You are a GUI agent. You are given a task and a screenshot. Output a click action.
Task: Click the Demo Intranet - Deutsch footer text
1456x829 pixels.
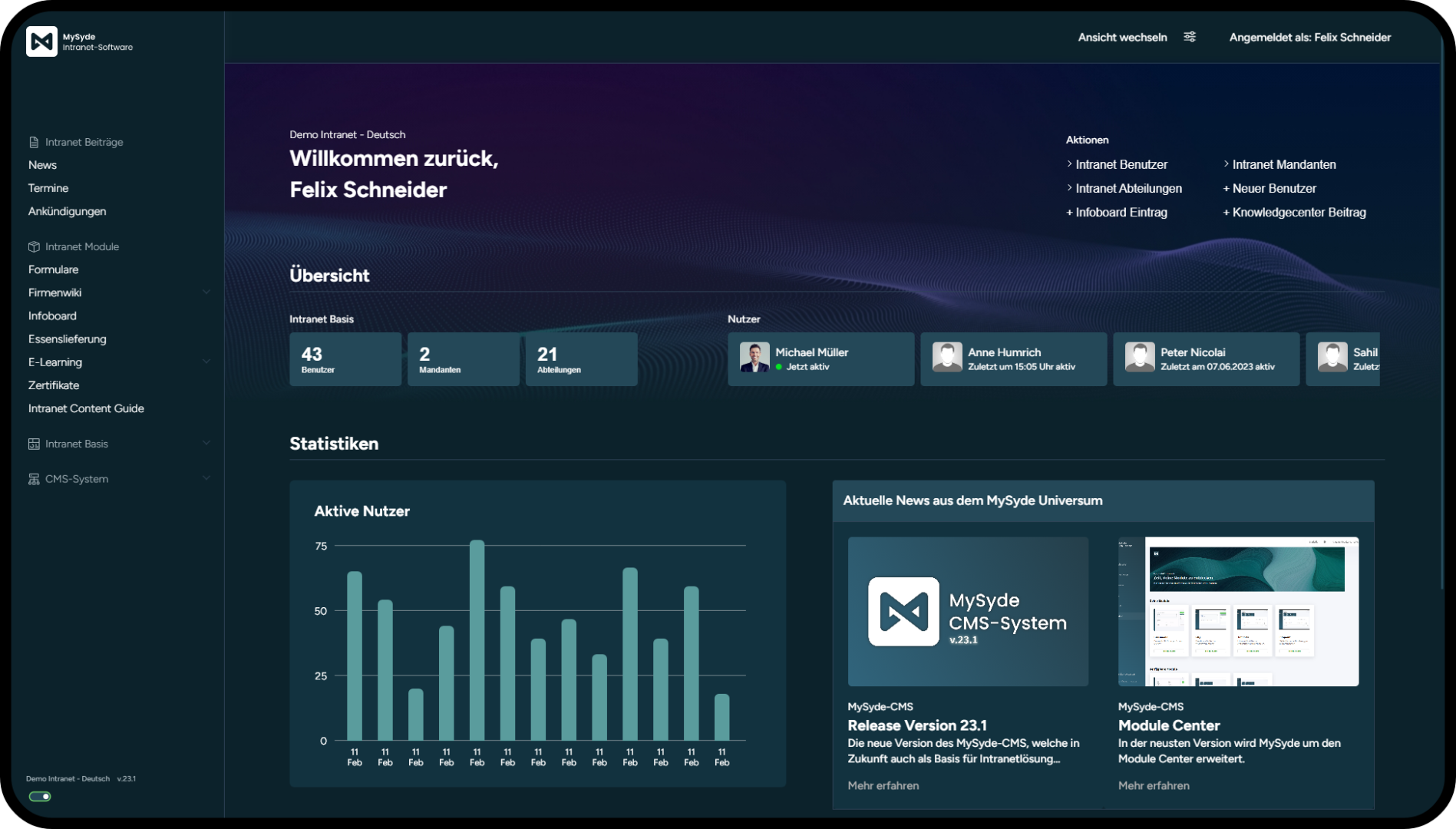(x=68, y=778)
